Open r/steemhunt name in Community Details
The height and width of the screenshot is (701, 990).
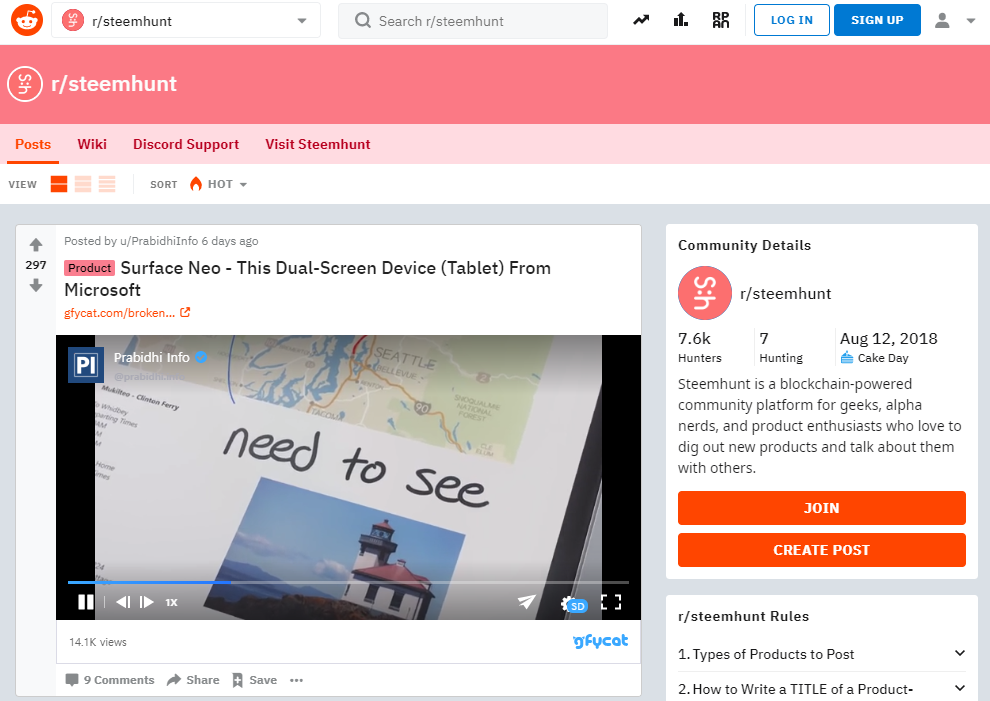pyautogui.click(x=785, y=294)
